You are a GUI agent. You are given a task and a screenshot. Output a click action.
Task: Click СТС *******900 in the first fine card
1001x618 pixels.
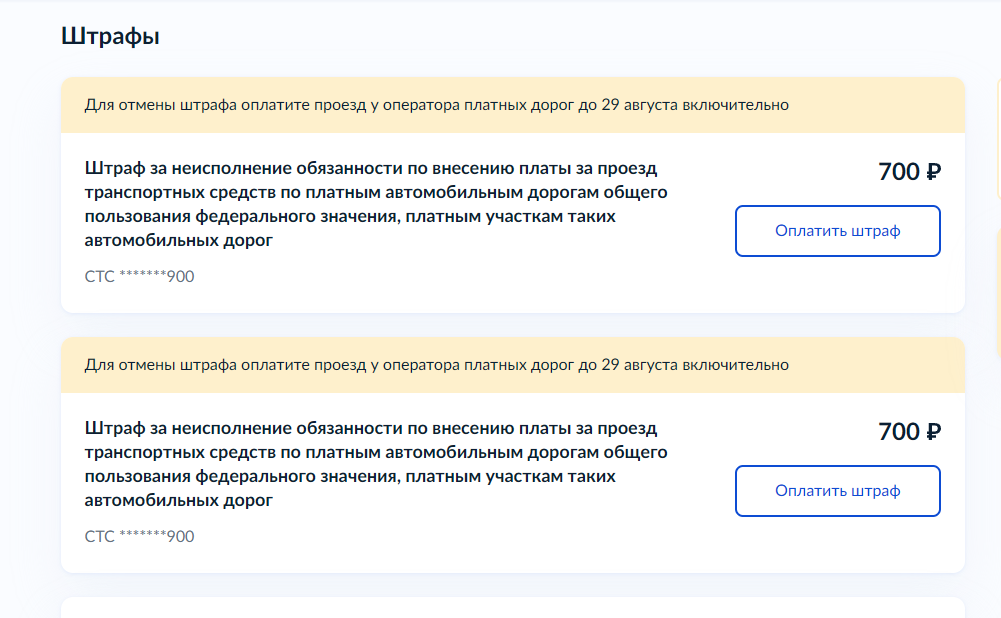coord(139,276)
